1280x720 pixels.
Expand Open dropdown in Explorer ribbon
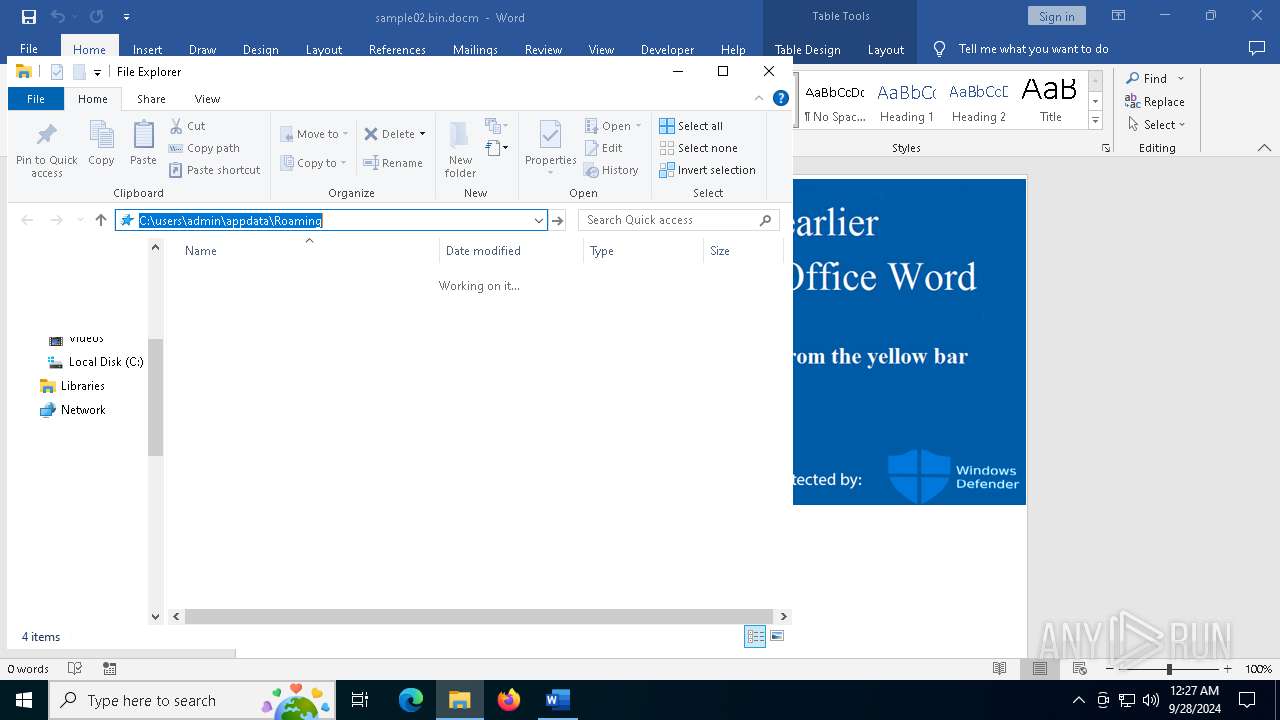[638, 126]
